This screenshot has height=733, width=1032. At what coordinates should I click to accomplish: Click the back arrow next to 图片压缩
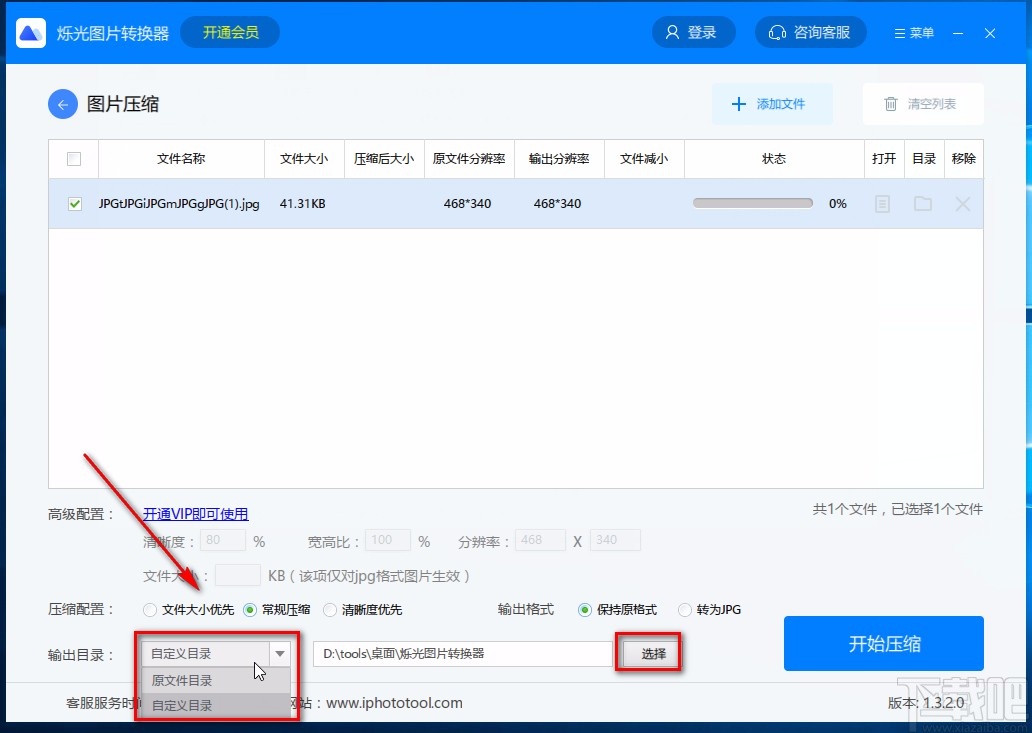(x=62, y=103)
